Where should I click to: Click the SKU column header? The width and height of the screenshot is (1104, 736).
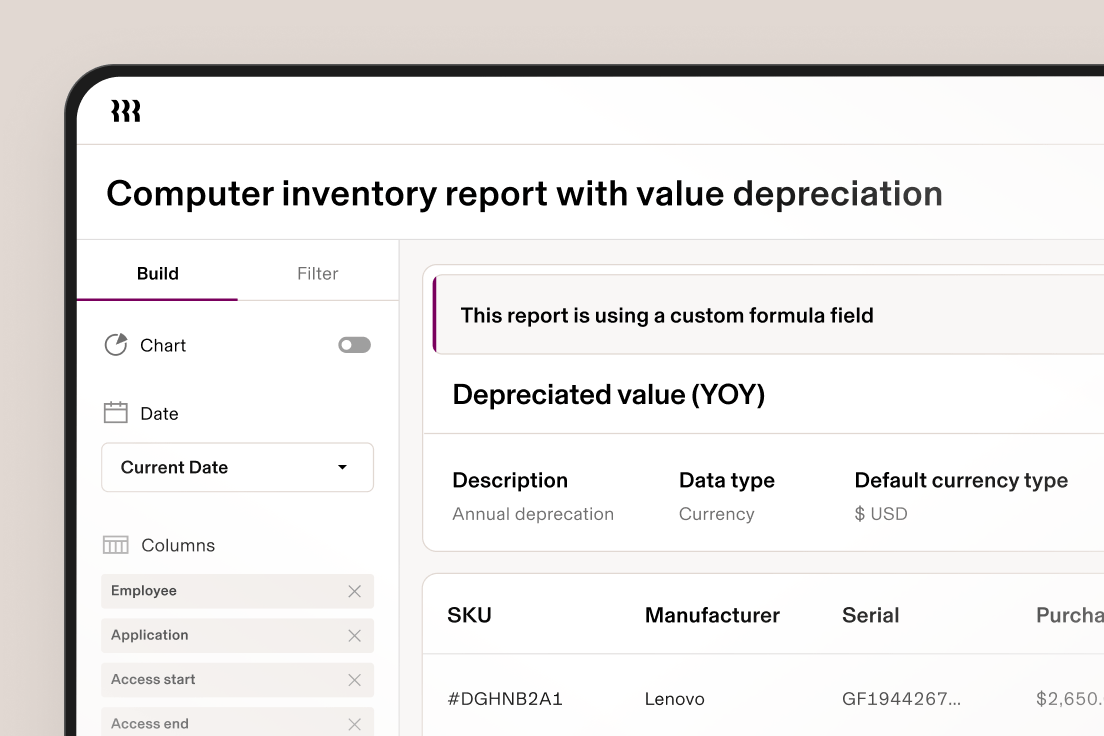(x=469, y=615)
